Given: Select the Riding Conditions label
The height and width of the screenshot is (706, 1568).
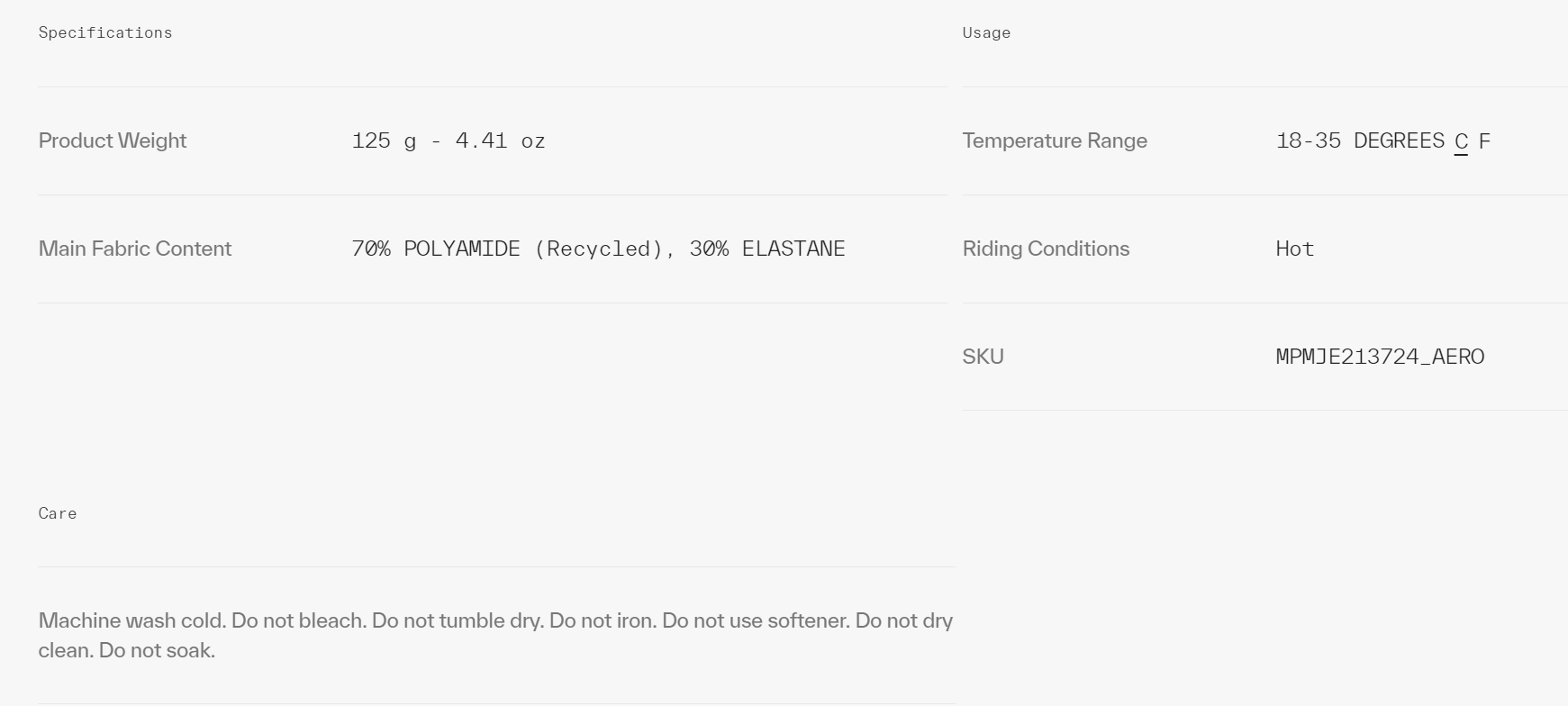Looking at the screenshot, I should pos(1046,249).
